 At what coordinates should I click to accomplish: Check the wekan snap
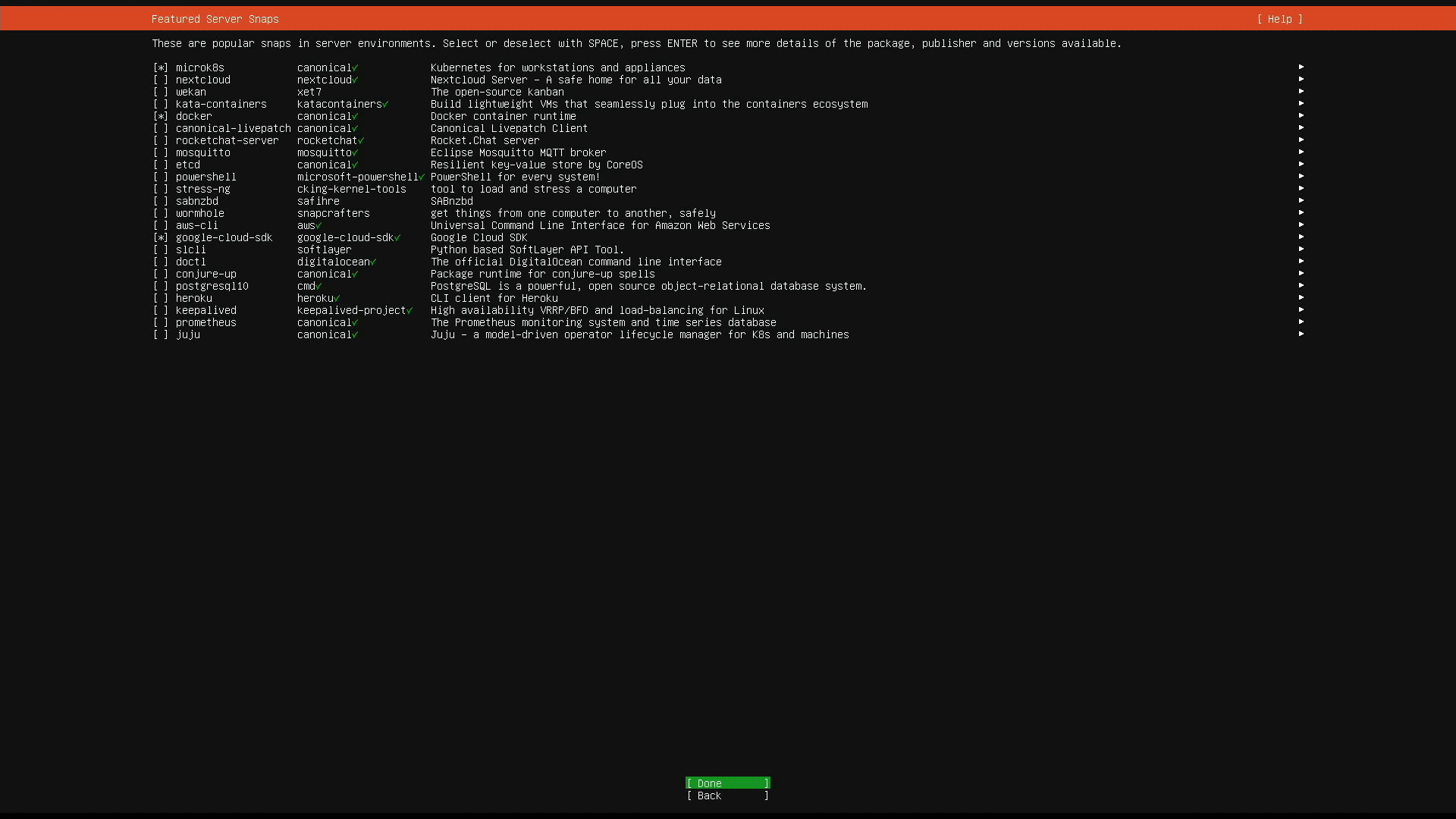(161, 92)
